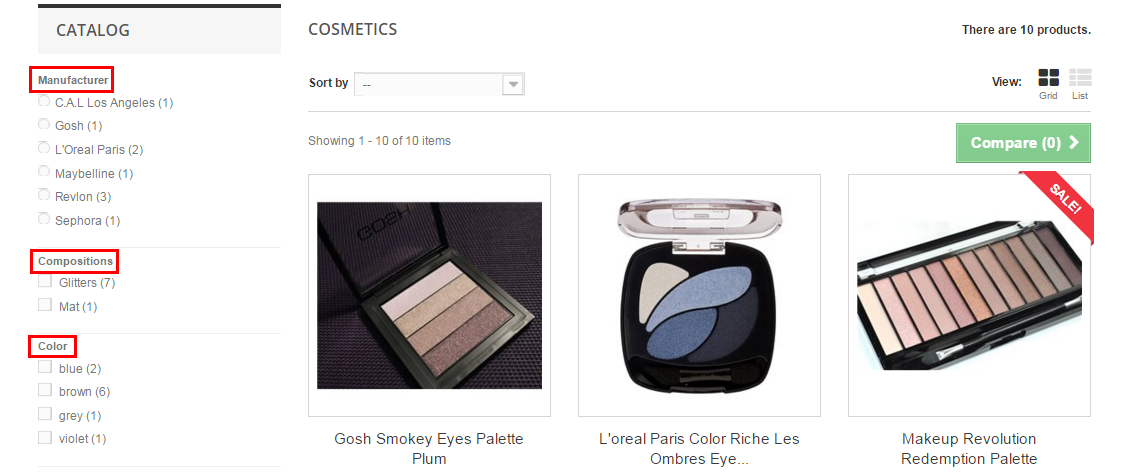
Task: Select L'Oreal Paris manufacturer filter
Action: pos(44,149)
